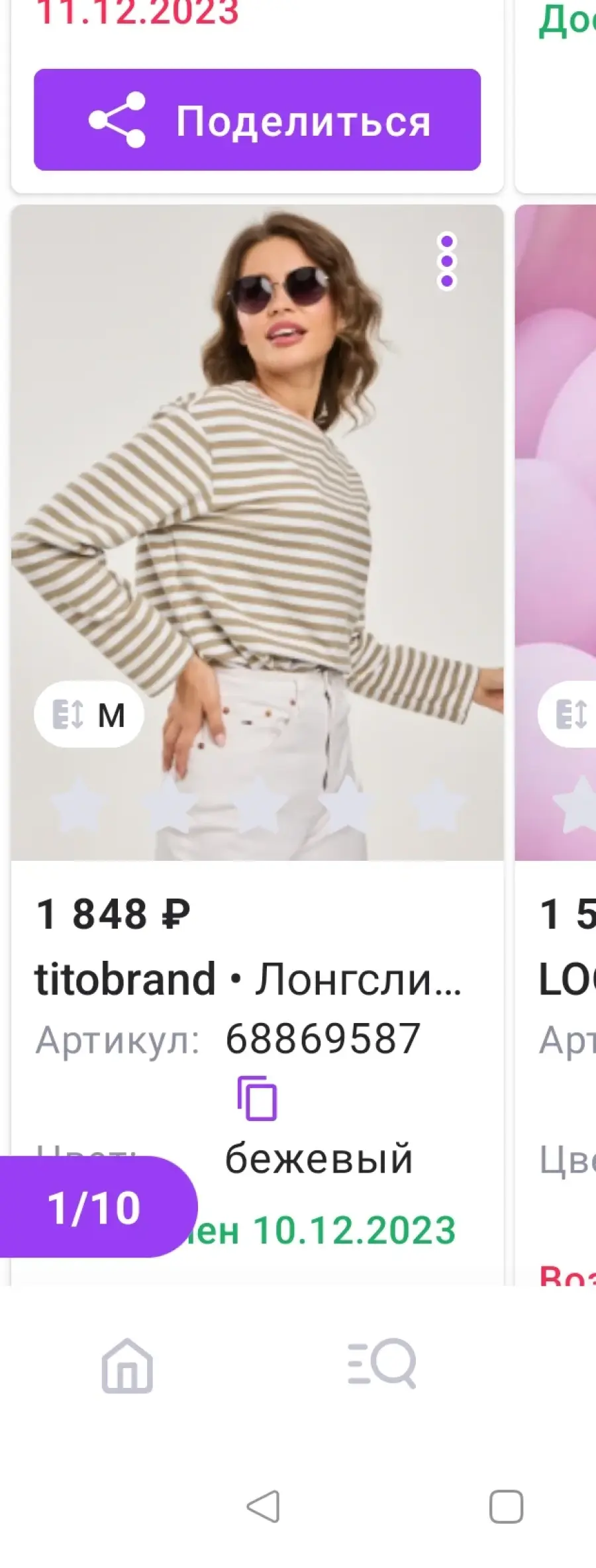596x1568 pixels.
Task: Open the catalog search tab icon
Action: (382, 1363)
